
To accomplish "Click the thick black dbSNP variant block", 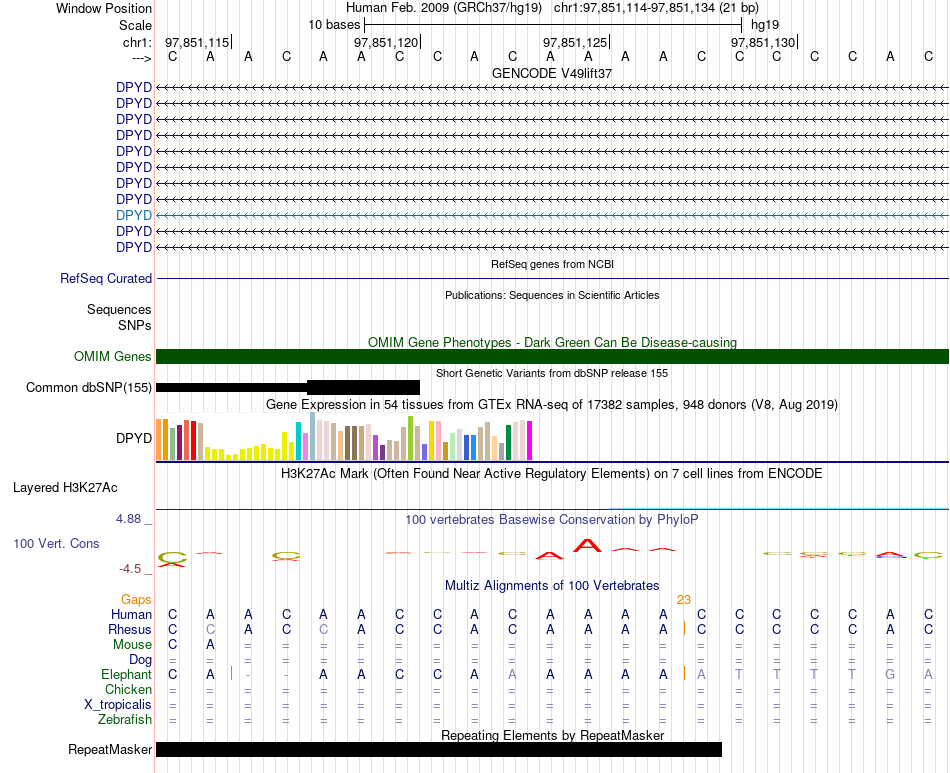I will pyautogui.click(x=364, y=387).
